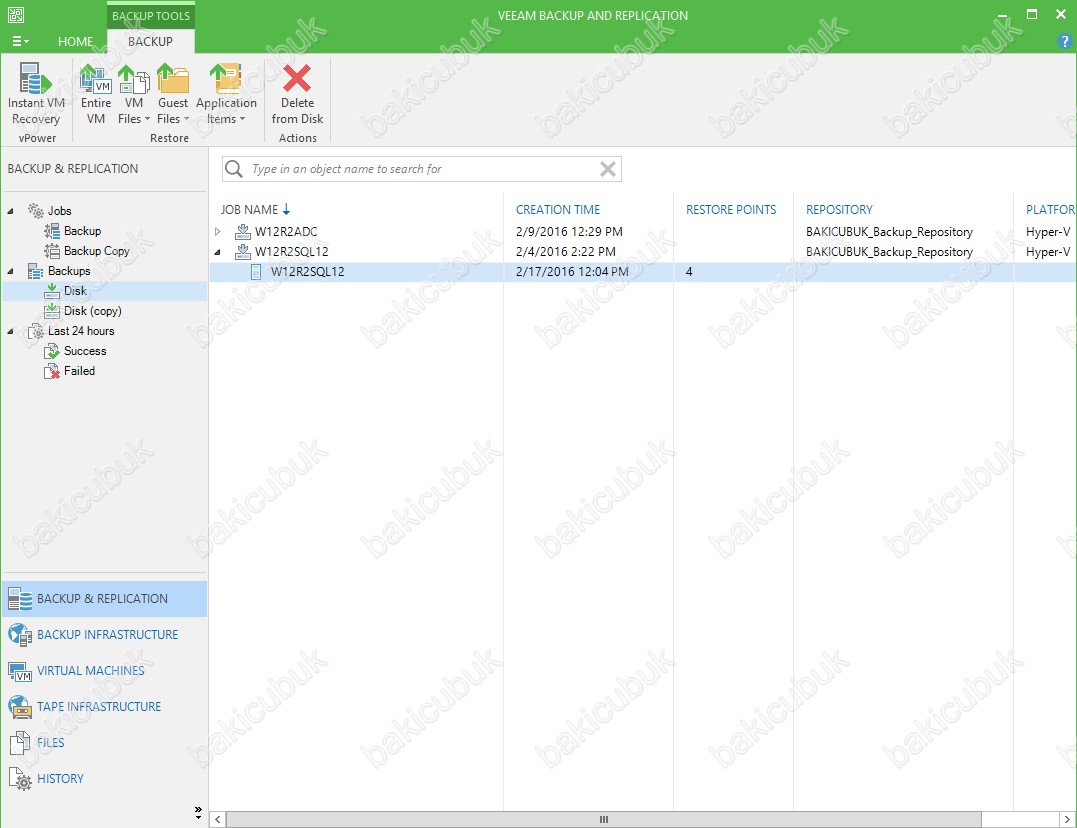Viewport: 1077px width, 828px height.
Task: Switch to the BACKUP ribbon tab
Action: (x=150, y=41)
